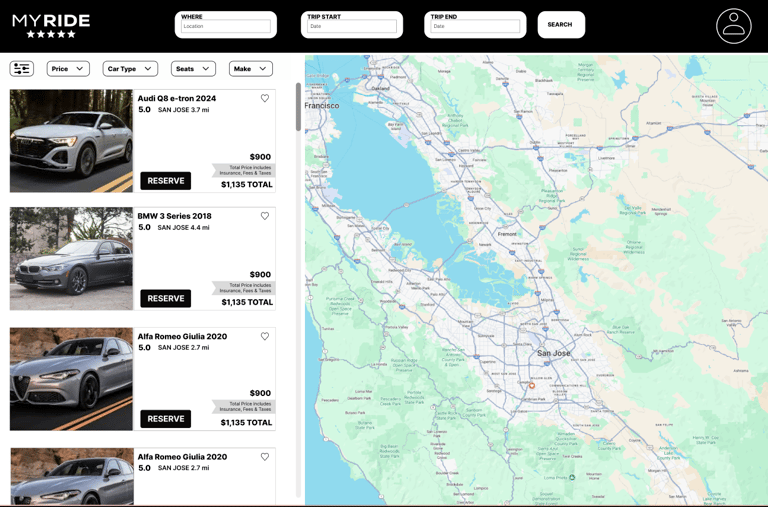Reserve the Alfa Romeo Giulia 2020

click(x=166, y=419)
